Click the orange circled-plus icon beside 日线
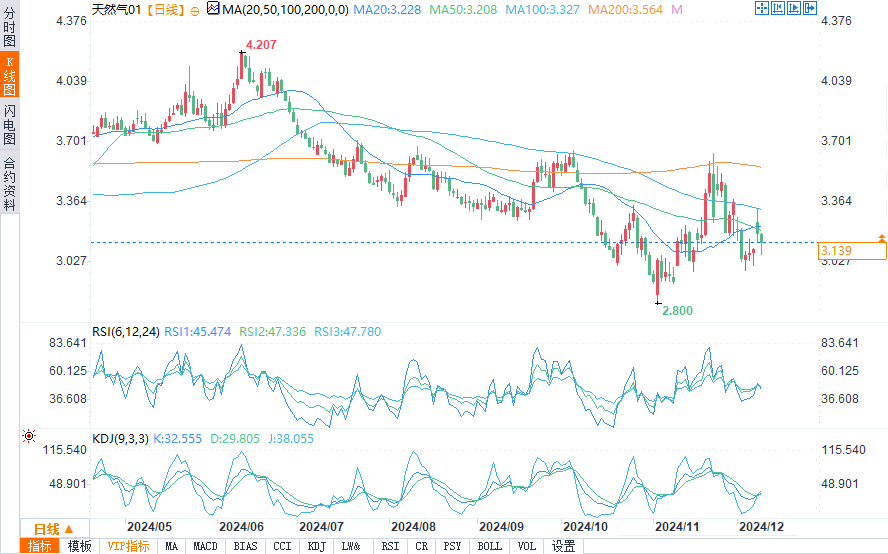This screenshot has height=554, width=888. pyautogui.click(x=195, y=11)
